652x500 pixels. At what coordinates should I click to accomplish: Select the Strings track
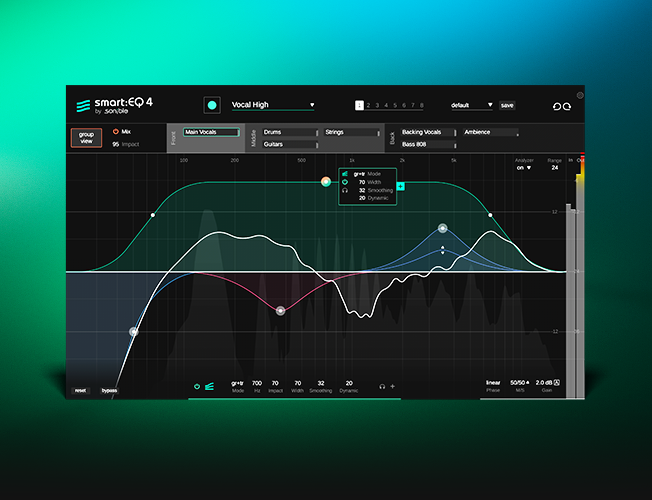pyautogui.click(x=352, y=132)
